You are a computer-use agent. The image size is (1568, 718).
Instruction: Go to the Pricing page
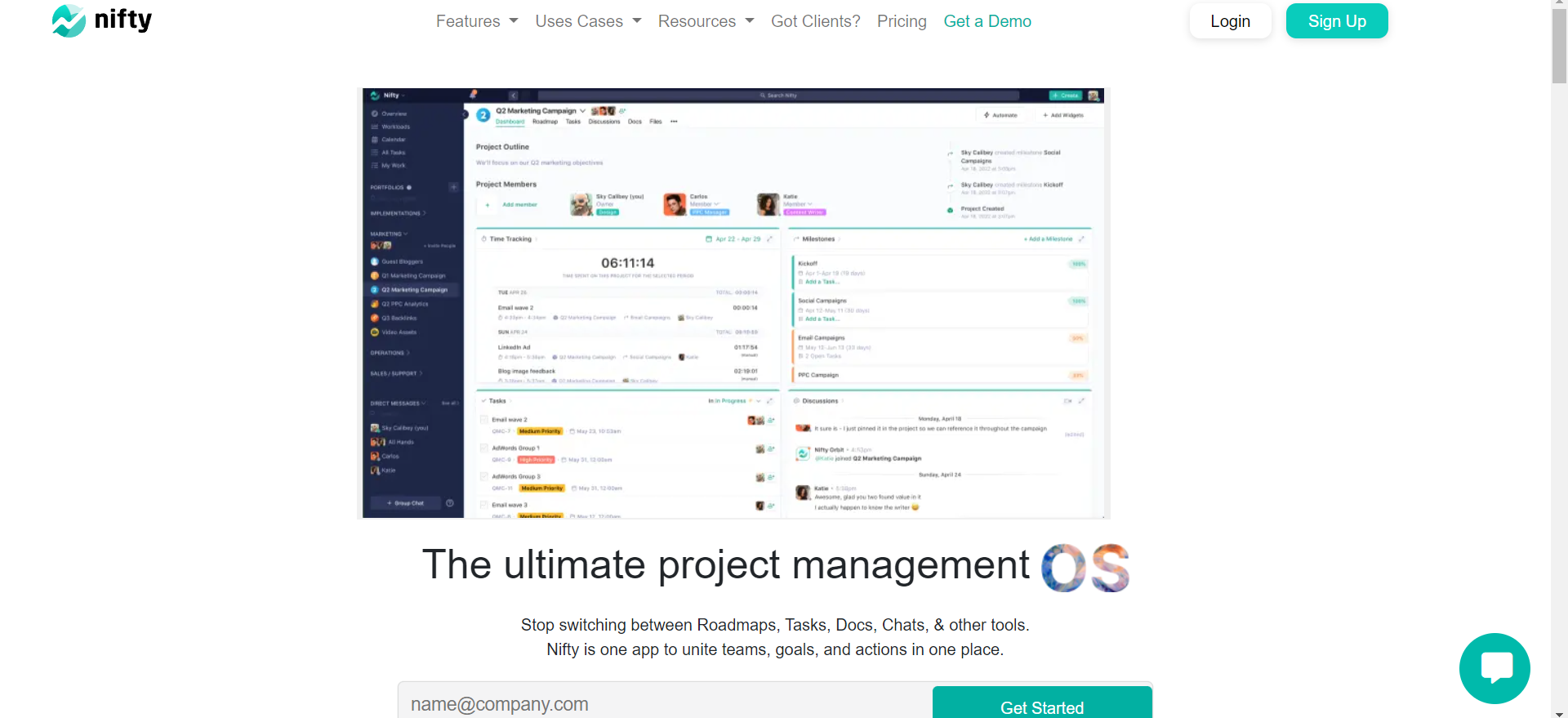pos(902,21)
